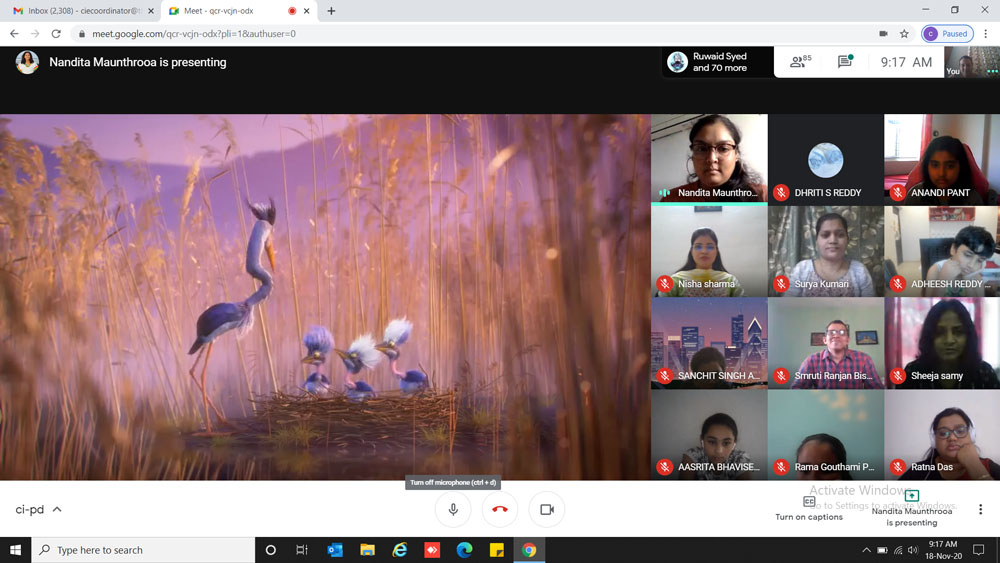Click the site lock icon

[x=82, y=34]
